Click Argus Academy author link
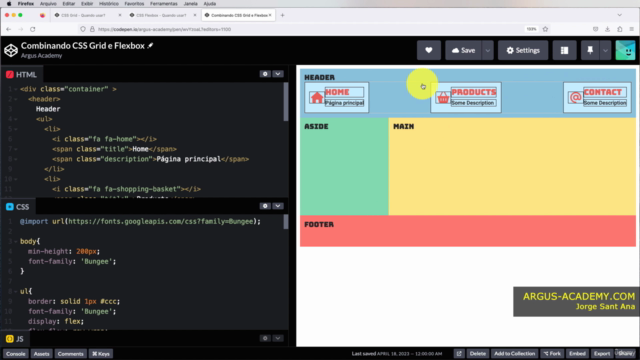640x360 pixels. point(41,56)
